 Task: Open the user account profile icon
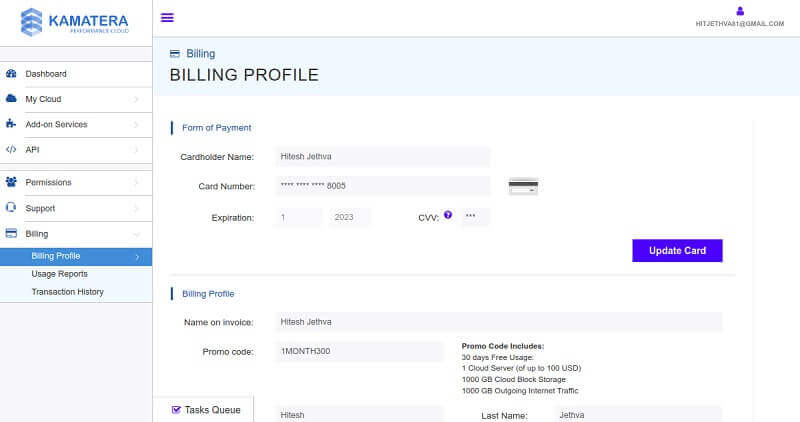point(740,11)
